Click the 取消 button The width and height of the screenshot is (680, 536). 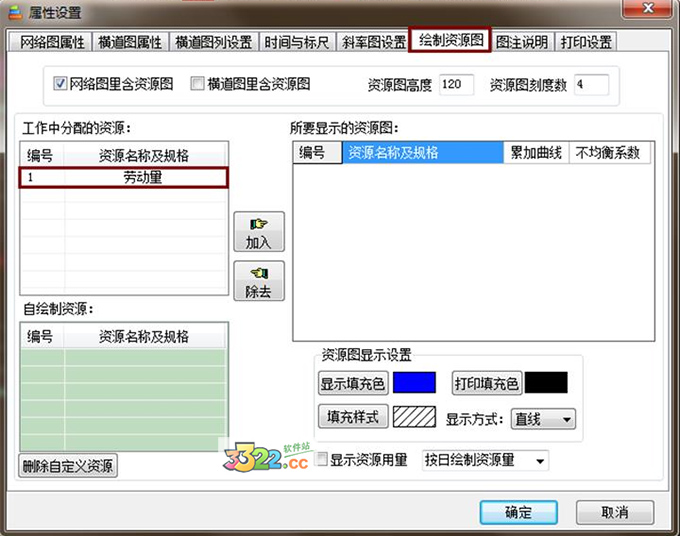click(x=615, y=512)
